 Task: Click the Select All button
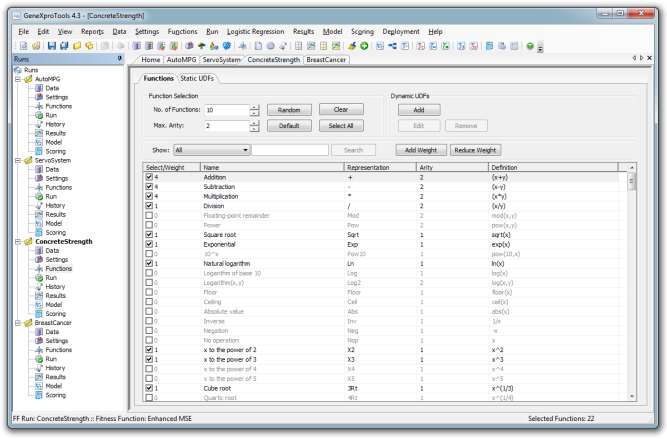point(341,126)
